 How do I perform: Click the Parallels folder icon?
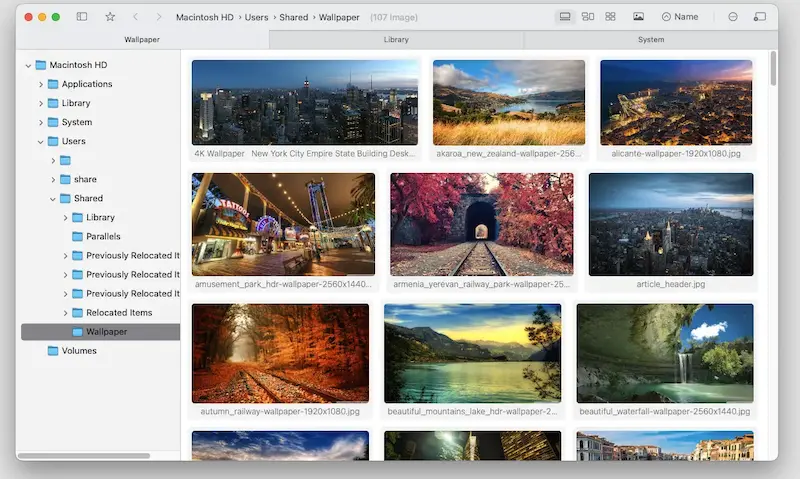(x=78, y=236)
